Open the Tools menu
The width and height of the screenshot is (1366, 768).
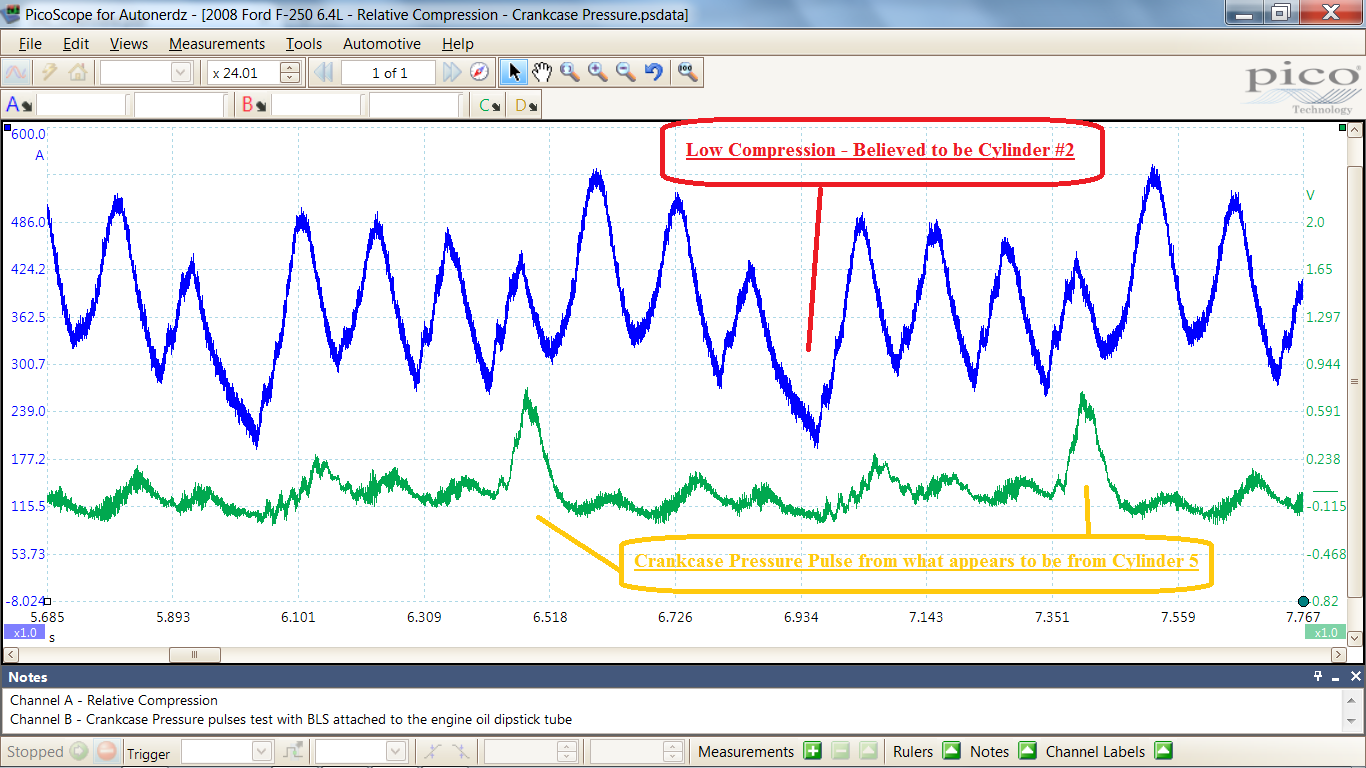click(x=304, y=44)
